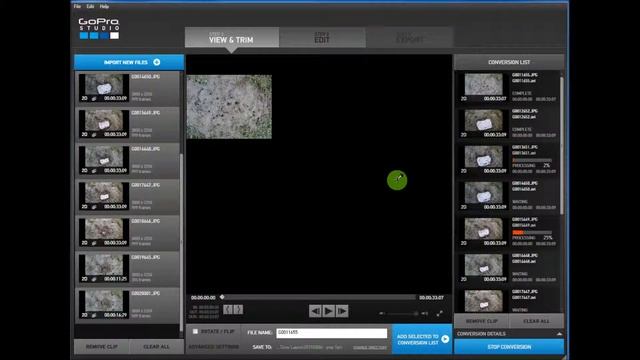
Task: Step back one frame in the player
Action: tap(315, 311)
